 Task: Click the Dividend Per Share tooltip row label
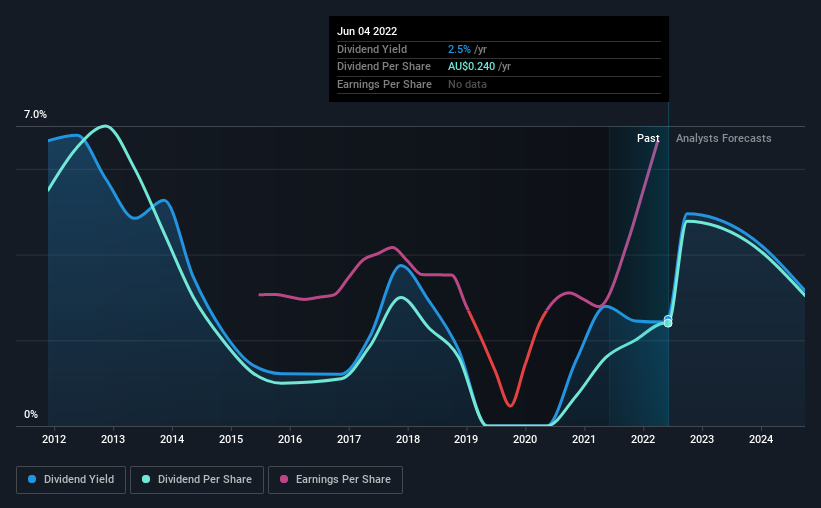[384, 67]
